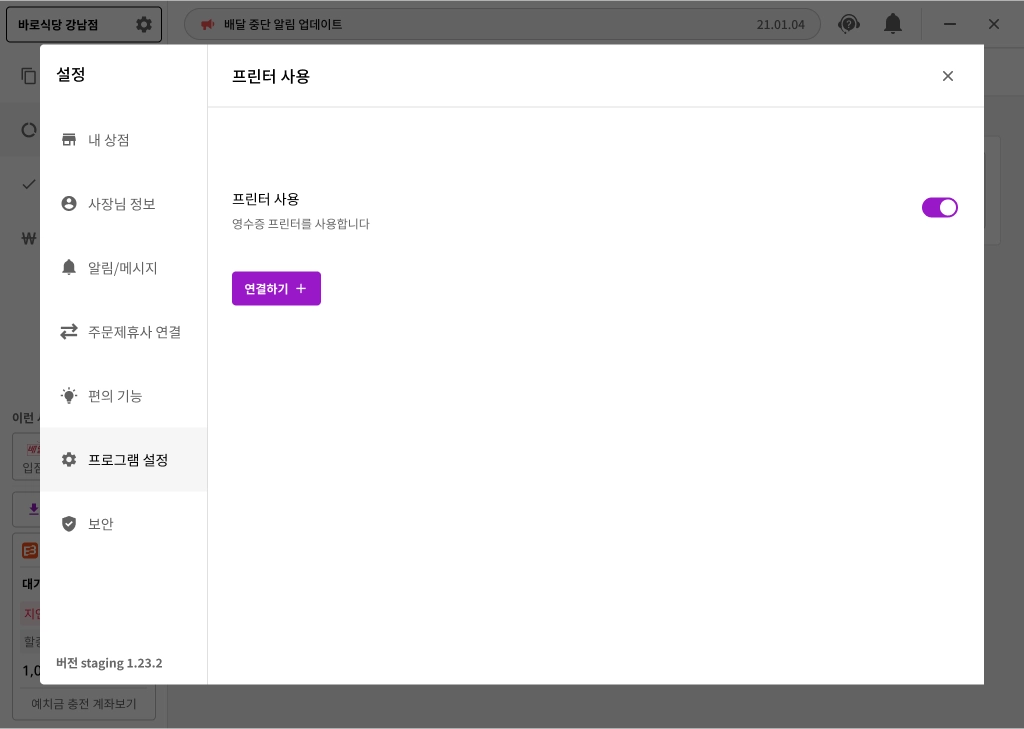Open 사장님 정보 settings menu

coord(123,204)
